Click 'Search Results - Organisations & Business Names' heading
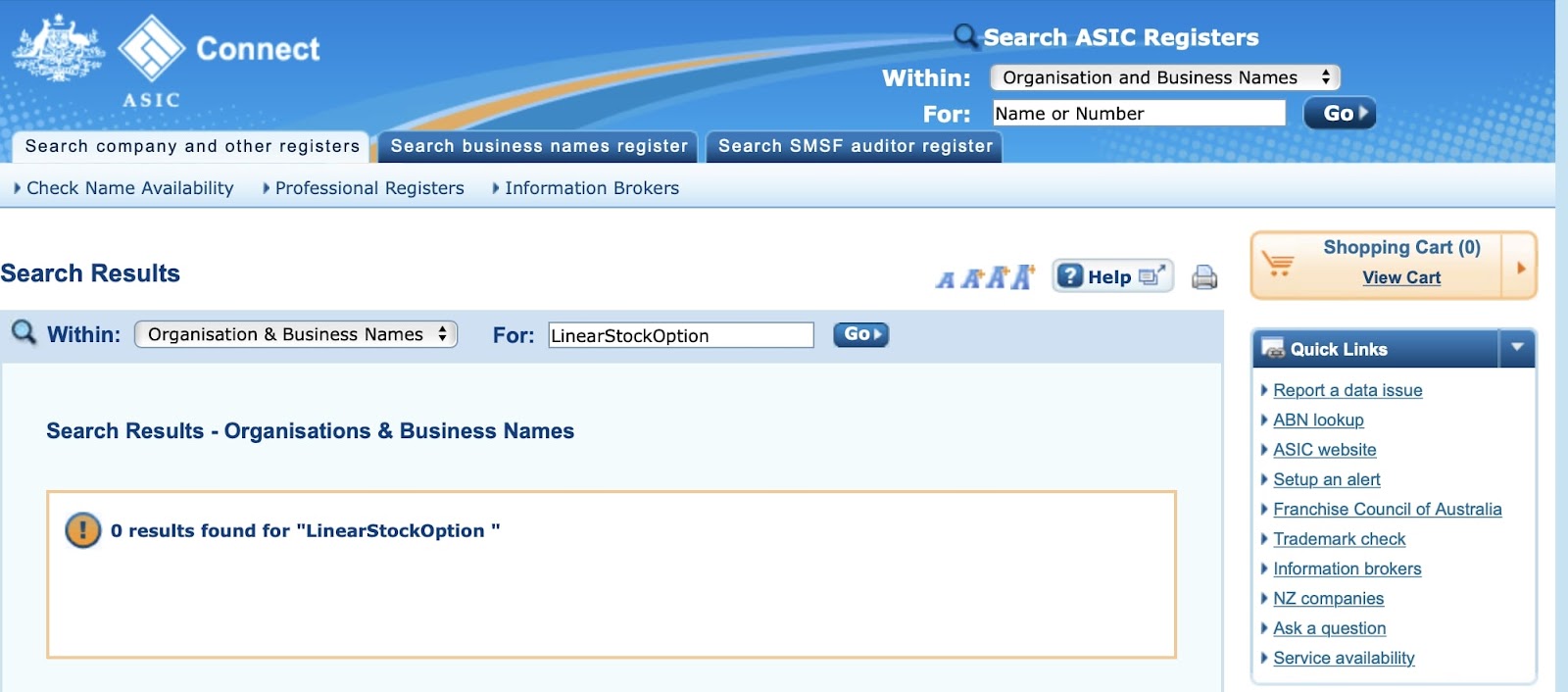Image resolution: width=1568 pixels, height=692 pixels. click(x=310, y=431)
